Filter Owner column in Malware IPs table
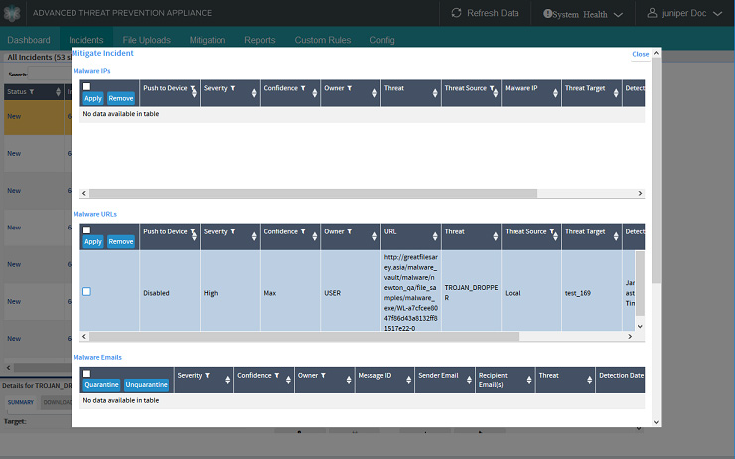 tap(349, 88)
